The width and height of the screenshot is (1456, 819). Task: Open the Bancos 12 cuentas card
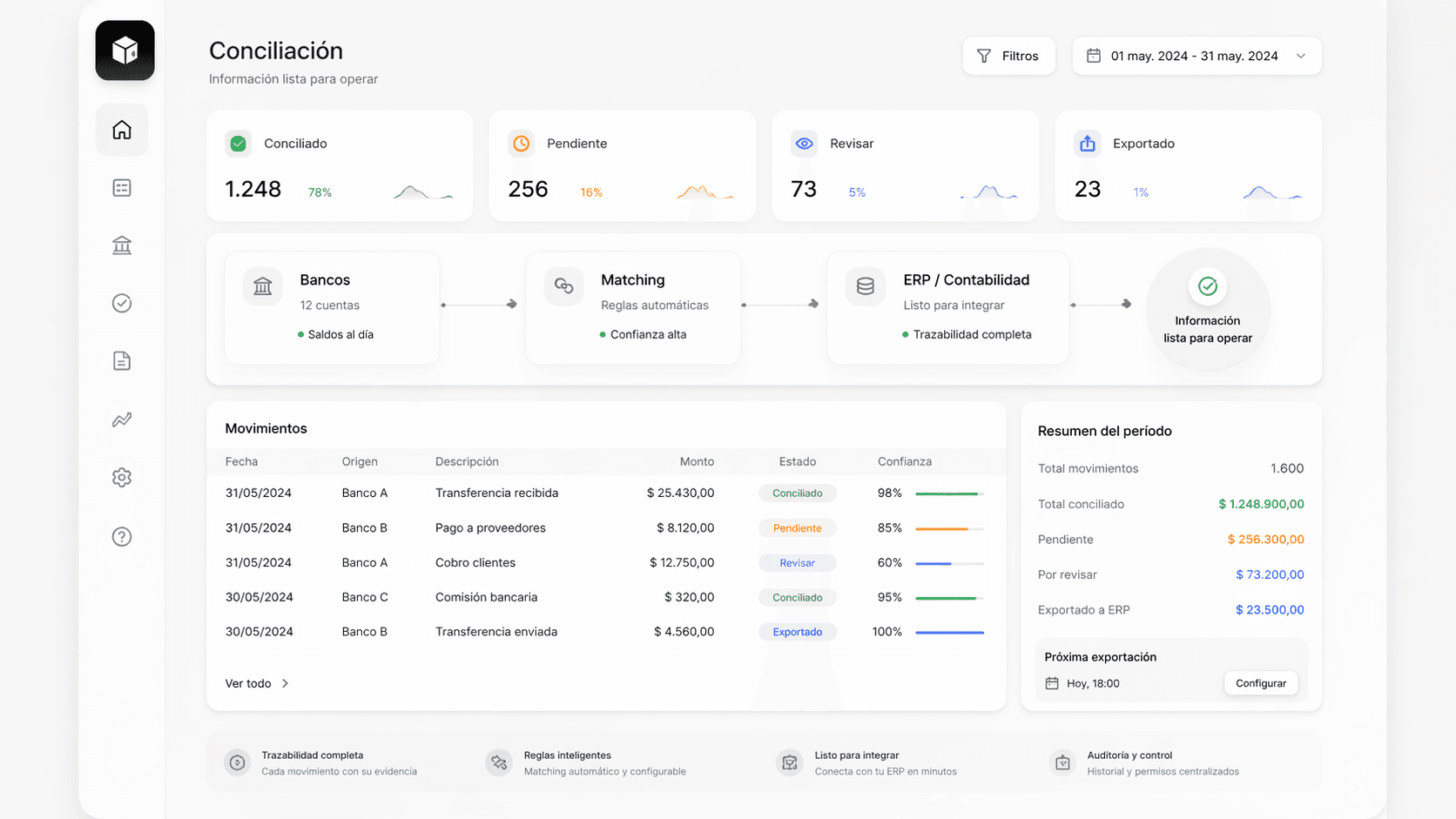point(332,308)
